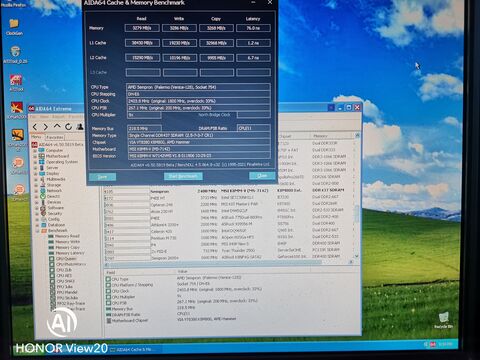Image resolution: width=480 pixels, height=360 pixels.
Task: Expand the Computer tree node
Action: pos(35,150)
